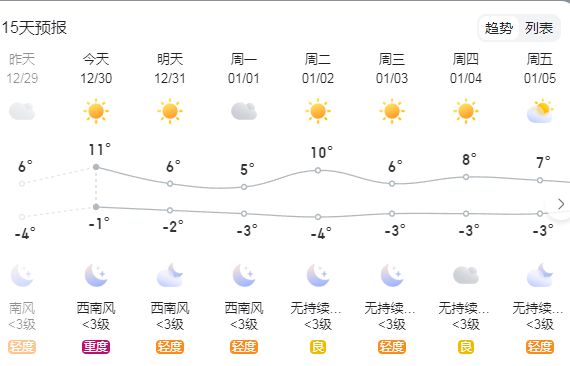Click the 11° high temperature point

pos(96,167)
